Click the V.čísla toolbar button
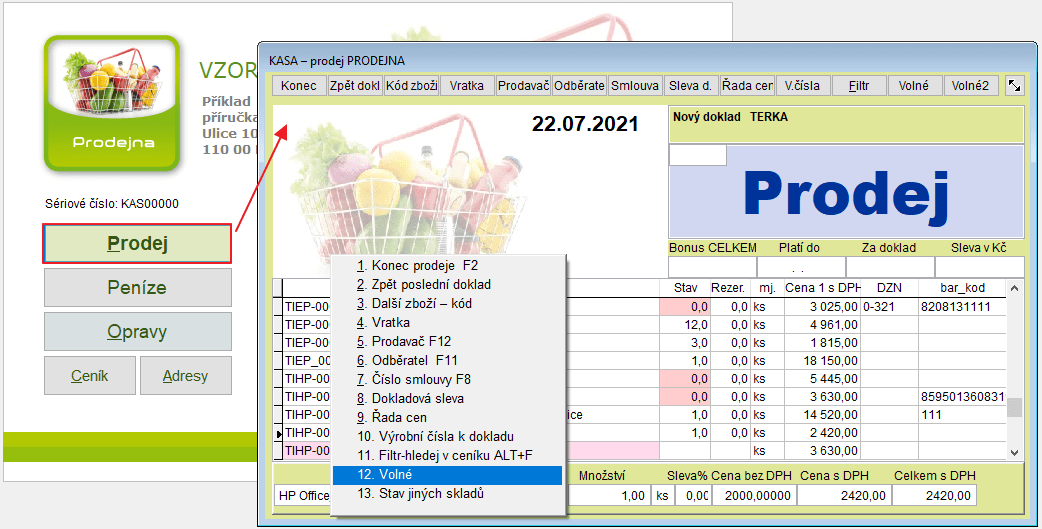 coord(803,86)
